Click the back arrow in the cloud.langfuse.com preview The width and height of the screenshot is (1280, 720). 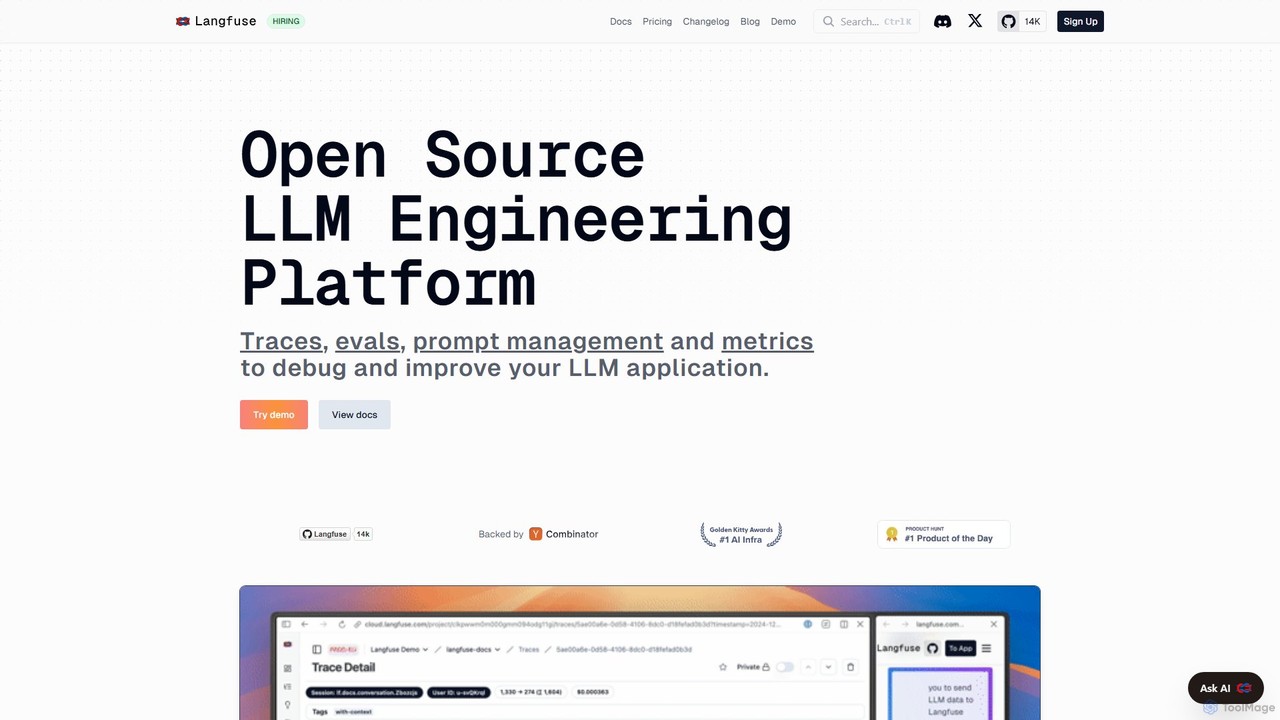pos(305,624)
